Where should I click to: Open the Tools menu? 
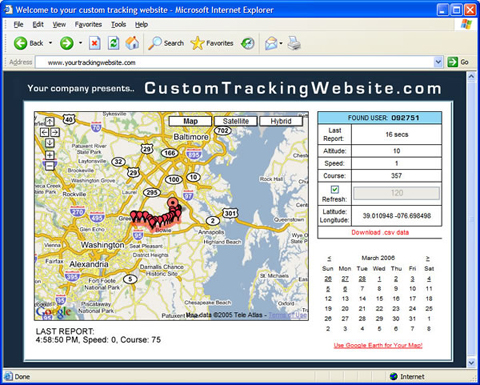(118, 24)
